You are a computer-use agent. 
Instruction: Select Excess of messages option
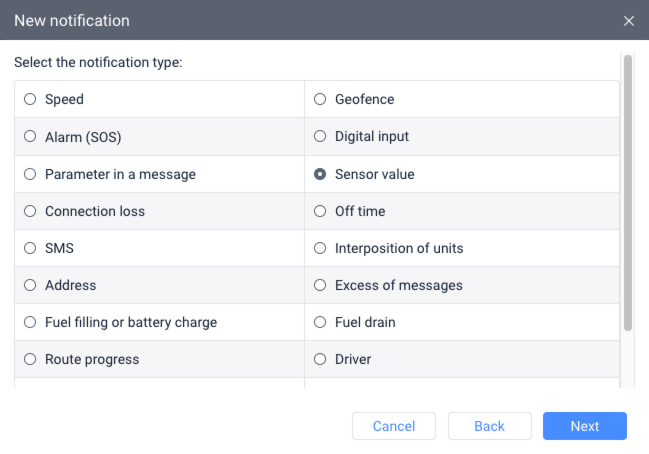point(320,285)
